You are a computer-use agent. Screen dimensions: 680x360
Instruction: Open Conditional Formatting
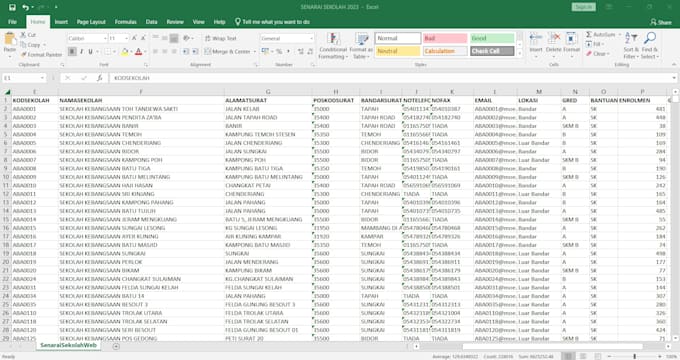pos(333,46)
